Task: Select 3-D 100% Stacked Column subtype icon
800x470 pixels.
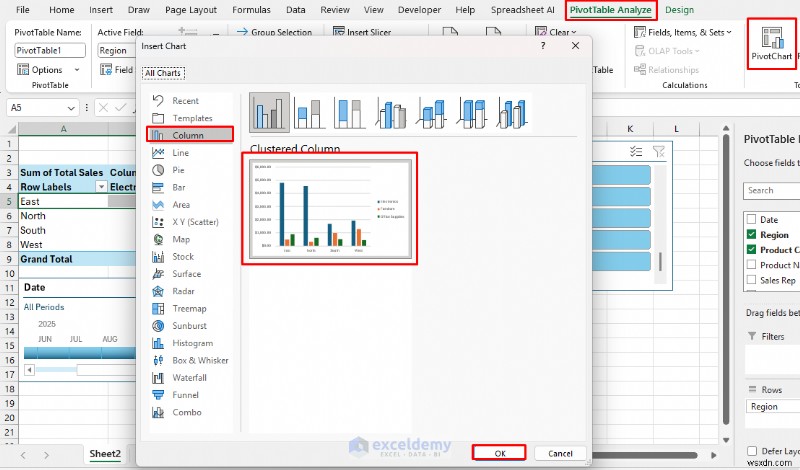Action: tap(472, 113)
